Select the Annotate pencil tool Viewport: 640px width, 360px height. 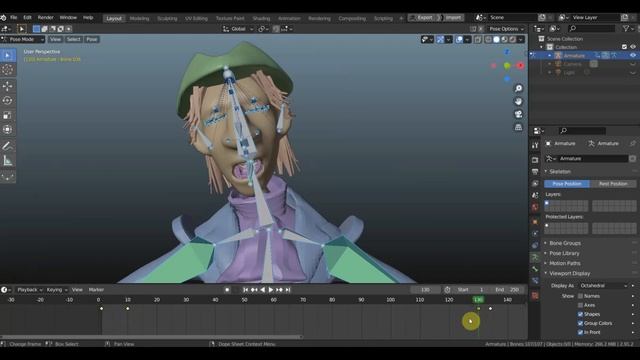(x=8, y=146)
